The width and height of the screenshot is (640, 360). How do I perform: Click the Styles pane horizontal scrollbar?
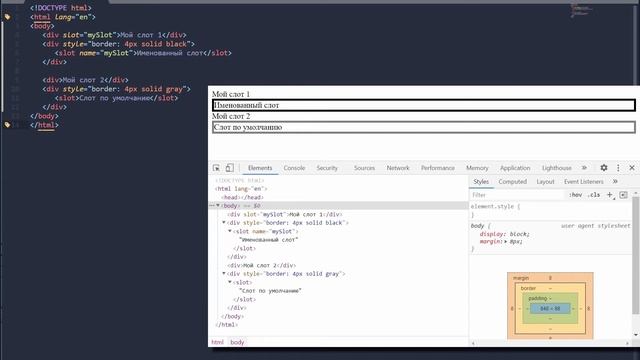pyautogui.click(x=549, y=343)
